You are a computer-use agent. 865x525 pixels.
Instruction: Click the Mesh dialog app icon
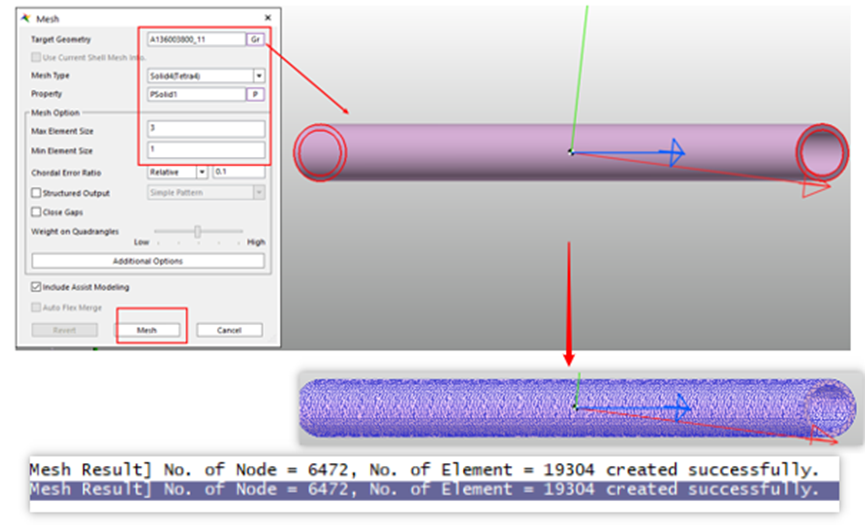point(25,18)
